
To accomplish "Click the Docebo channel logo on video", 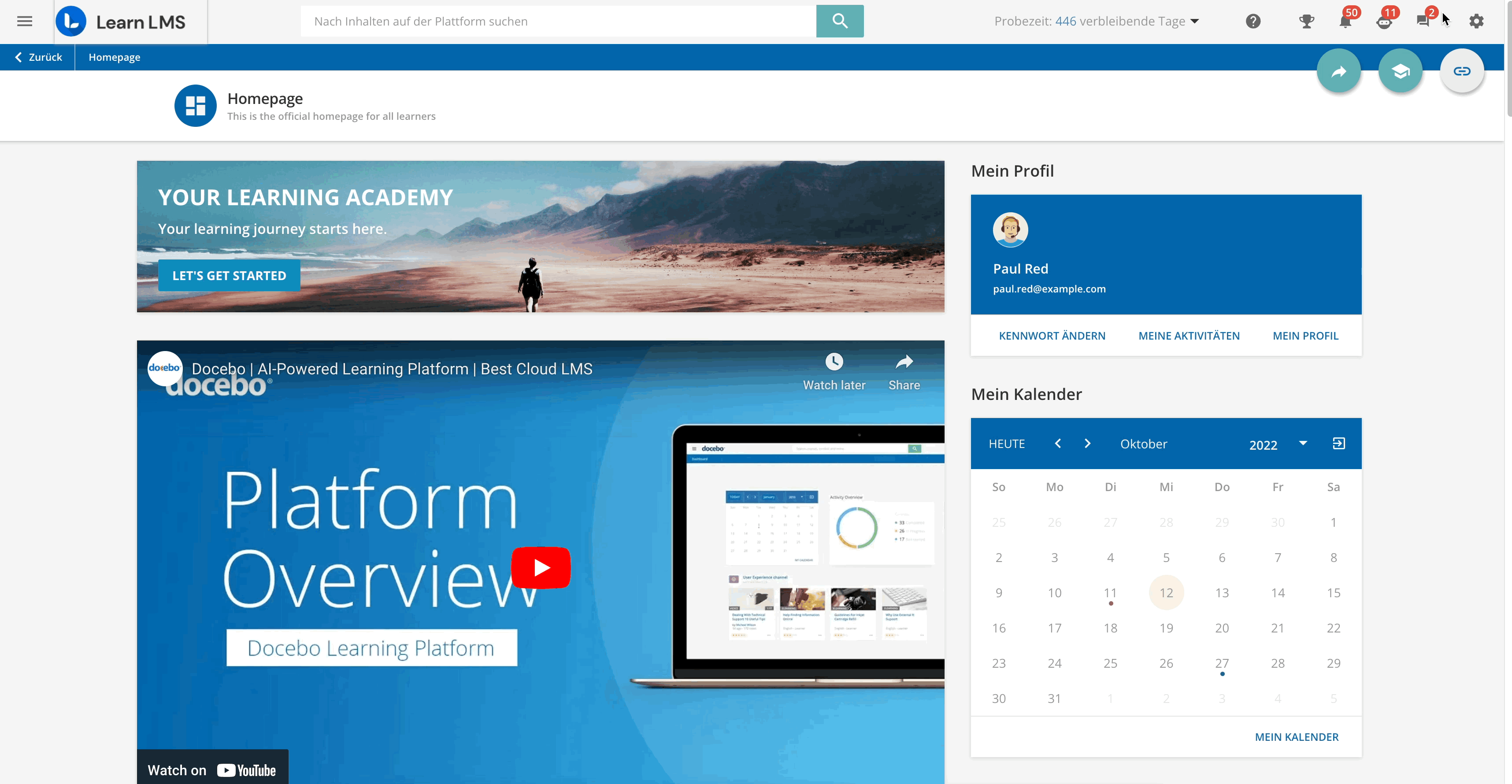I will point(165,368).
